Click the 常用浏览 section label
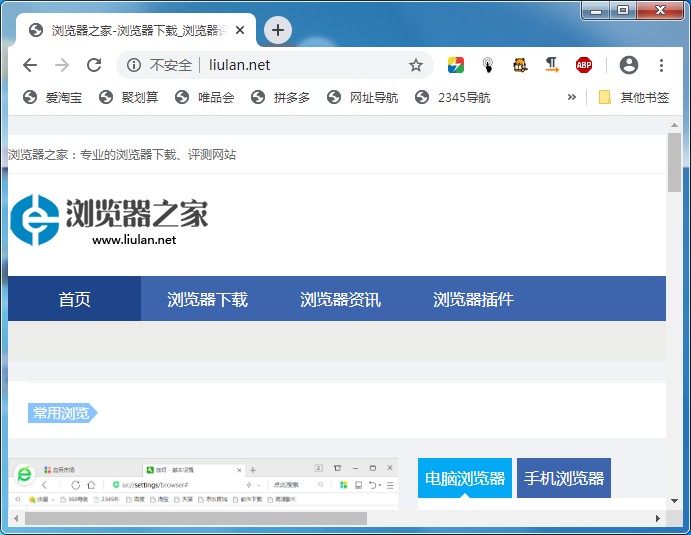This screenshot has width=691, height=535. pyautogui.click(x=62, y=413)
